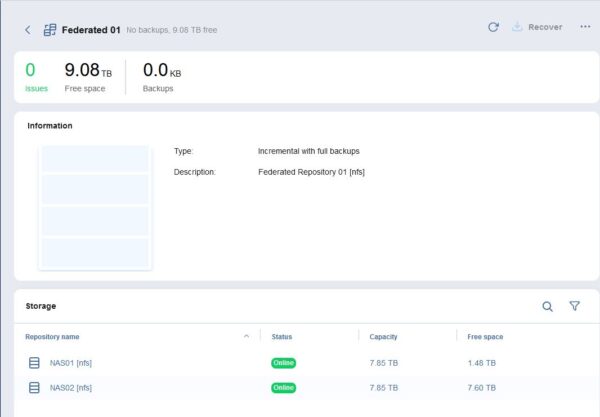Sort by Repository name column header
Image resolution: width=600 pixels, height=417 pixels.
52,337
